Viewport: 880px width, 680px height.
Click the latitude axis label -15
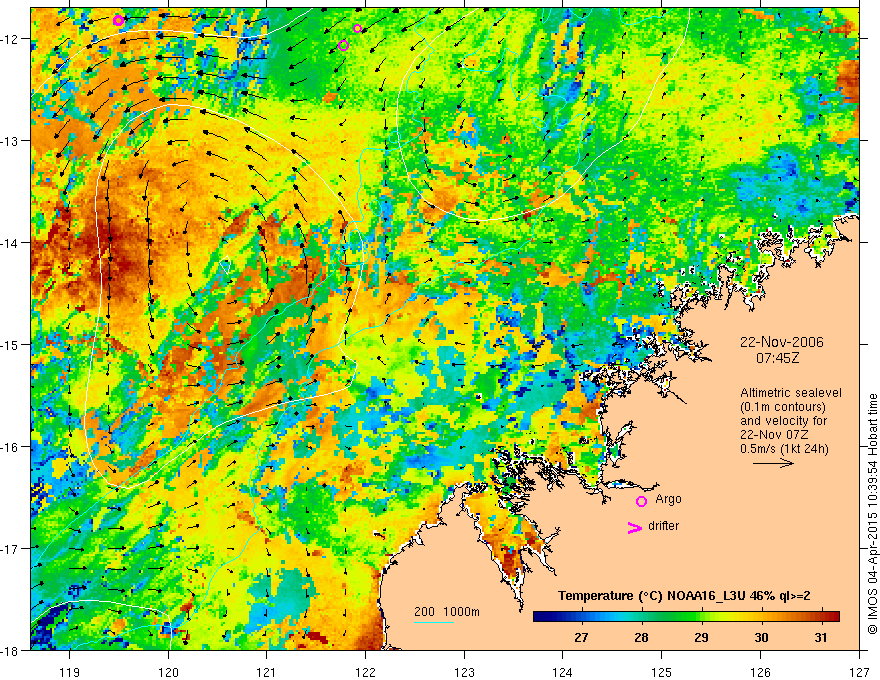[10, 344]
